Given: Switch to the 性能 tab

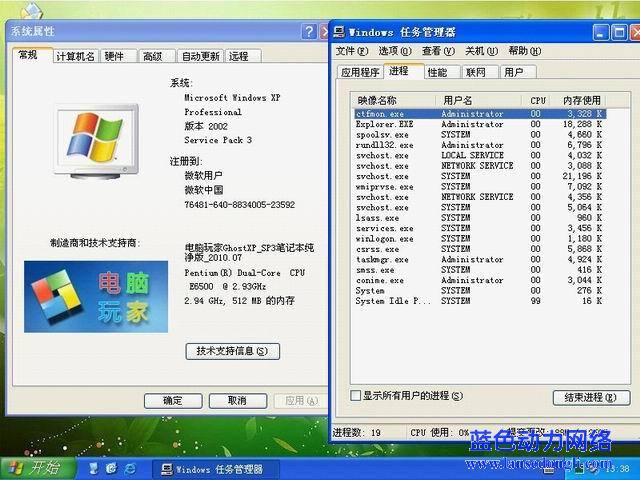Looking at the screenshot, I should click(x=442, y=72).
